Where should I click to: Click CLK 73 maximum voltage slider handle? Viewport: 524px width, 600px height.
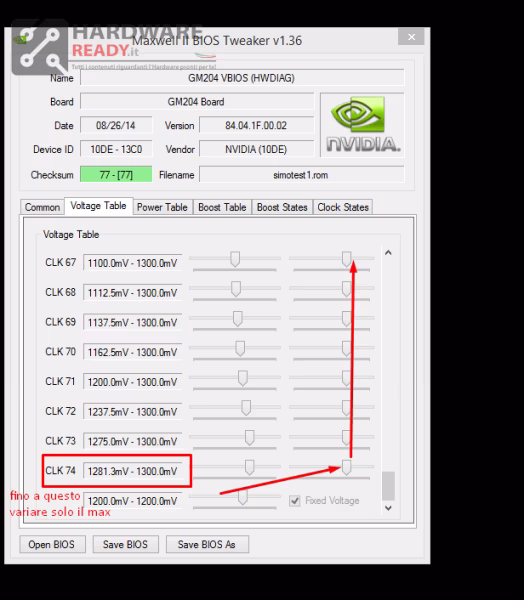346,438
